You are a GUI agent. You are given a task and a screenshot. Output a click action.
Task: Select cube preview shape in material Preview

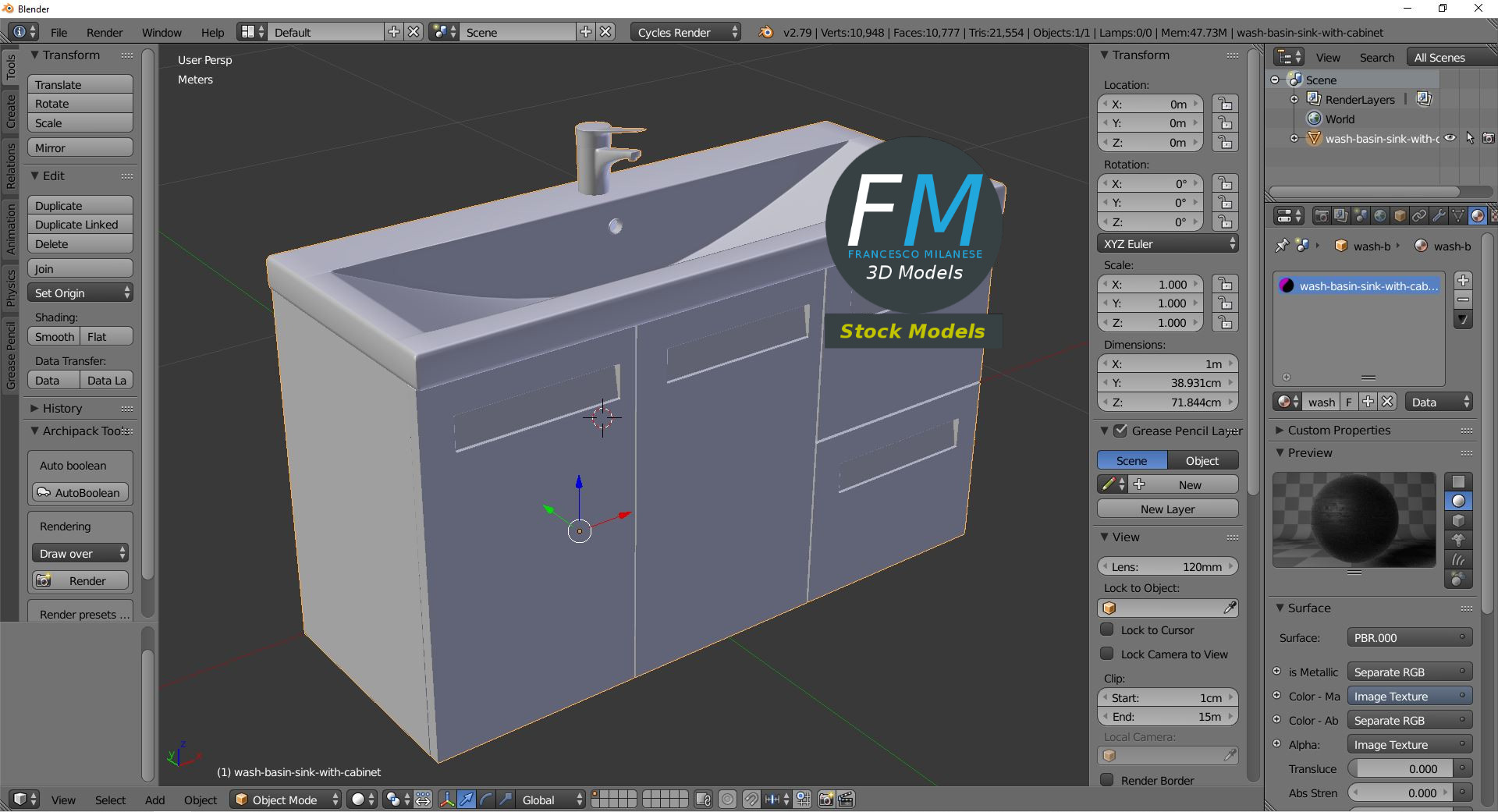[1458, 520]
